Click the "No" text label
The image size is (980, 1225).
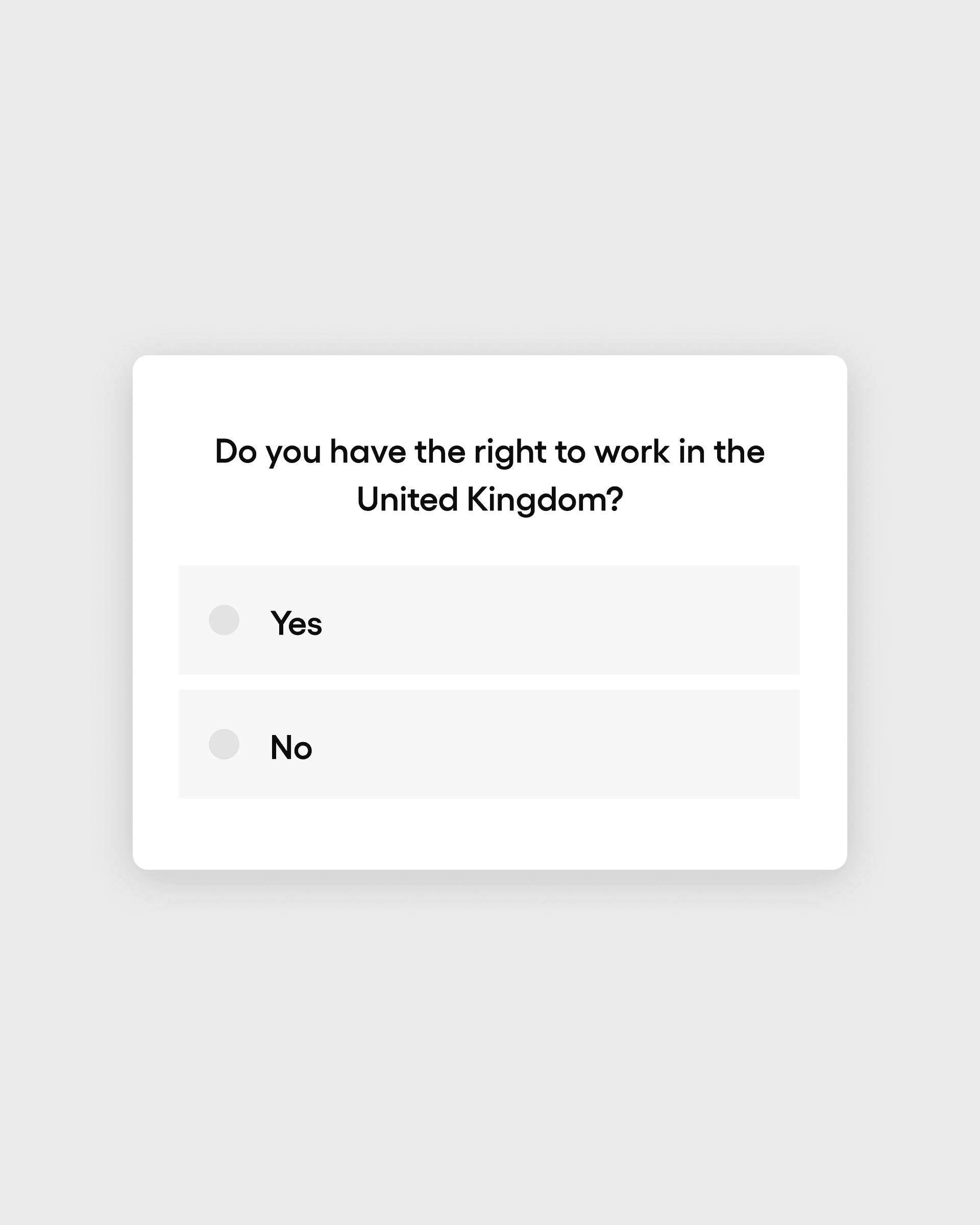[x=291, y=748]
